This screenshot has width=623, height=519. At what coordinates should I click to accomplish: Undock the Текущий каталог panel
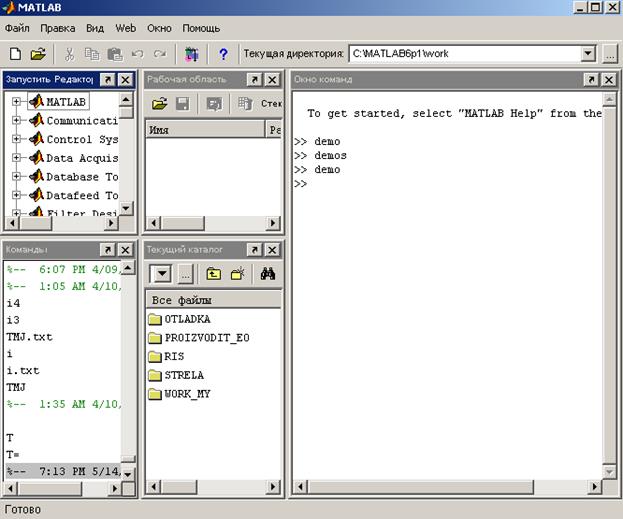coord(254,250)
